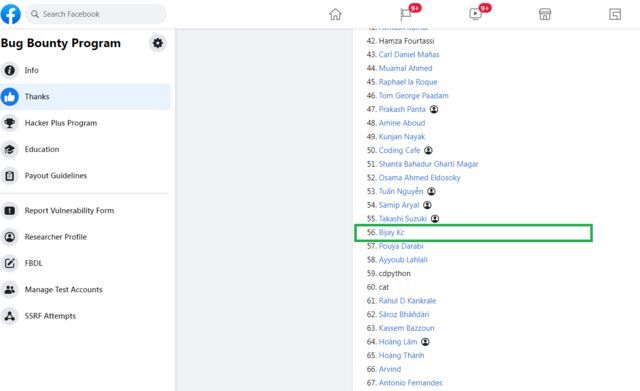Click the Payout Guidelines clipboard icon
Screen dimensions: 640x391
click(10, 176)
